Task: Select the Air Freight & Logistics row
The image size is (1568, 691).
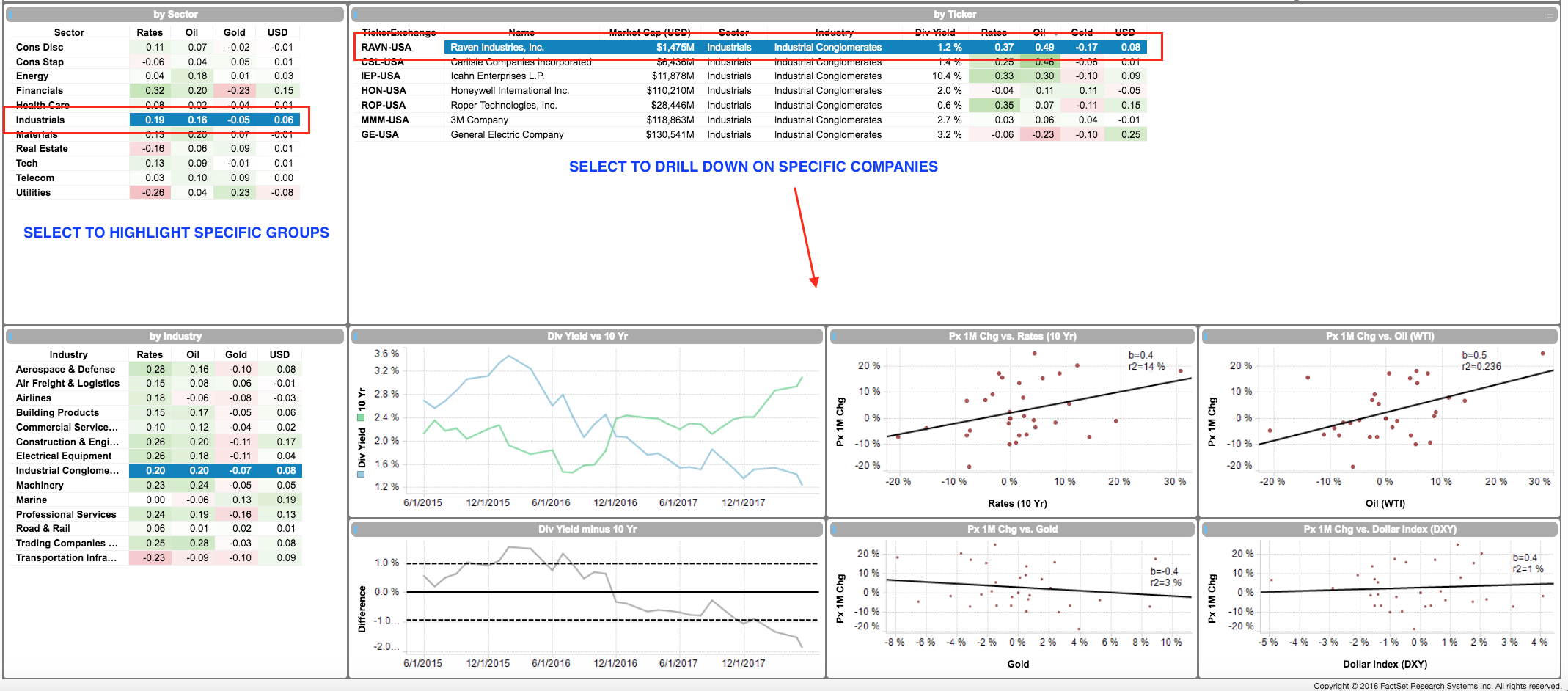Action: click(155, 383)
